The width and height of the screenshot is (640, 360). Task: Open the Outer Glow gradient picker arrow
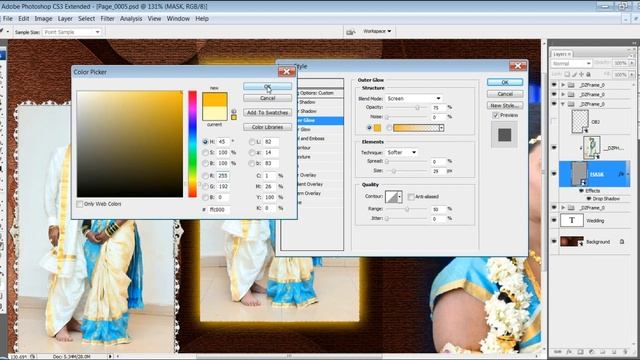click(x=441, y=128)
